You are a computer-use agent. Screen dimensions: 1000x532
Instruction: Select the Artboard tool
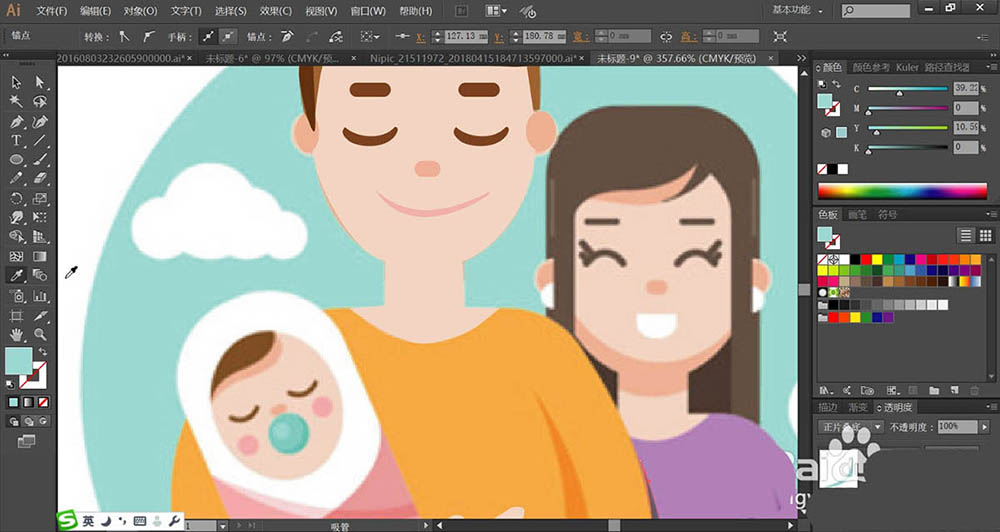[16, 316]
